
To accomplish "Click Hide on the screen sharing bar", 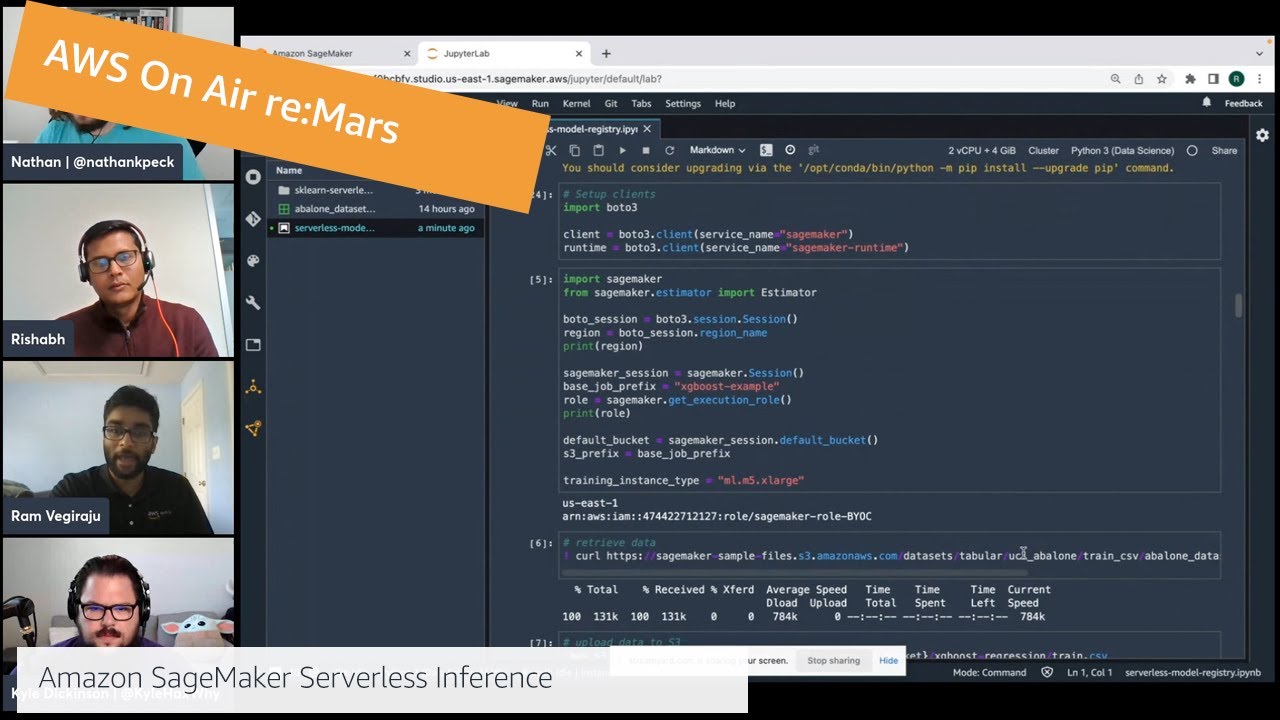I will tap(888, 661).
